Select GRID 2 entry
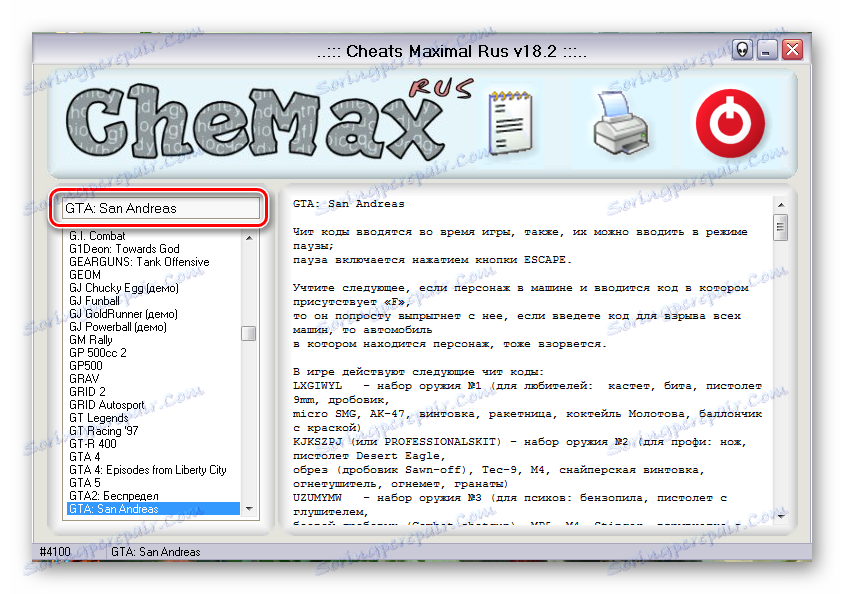The height and width of the screenshot is (594, 844). point(87,392)
